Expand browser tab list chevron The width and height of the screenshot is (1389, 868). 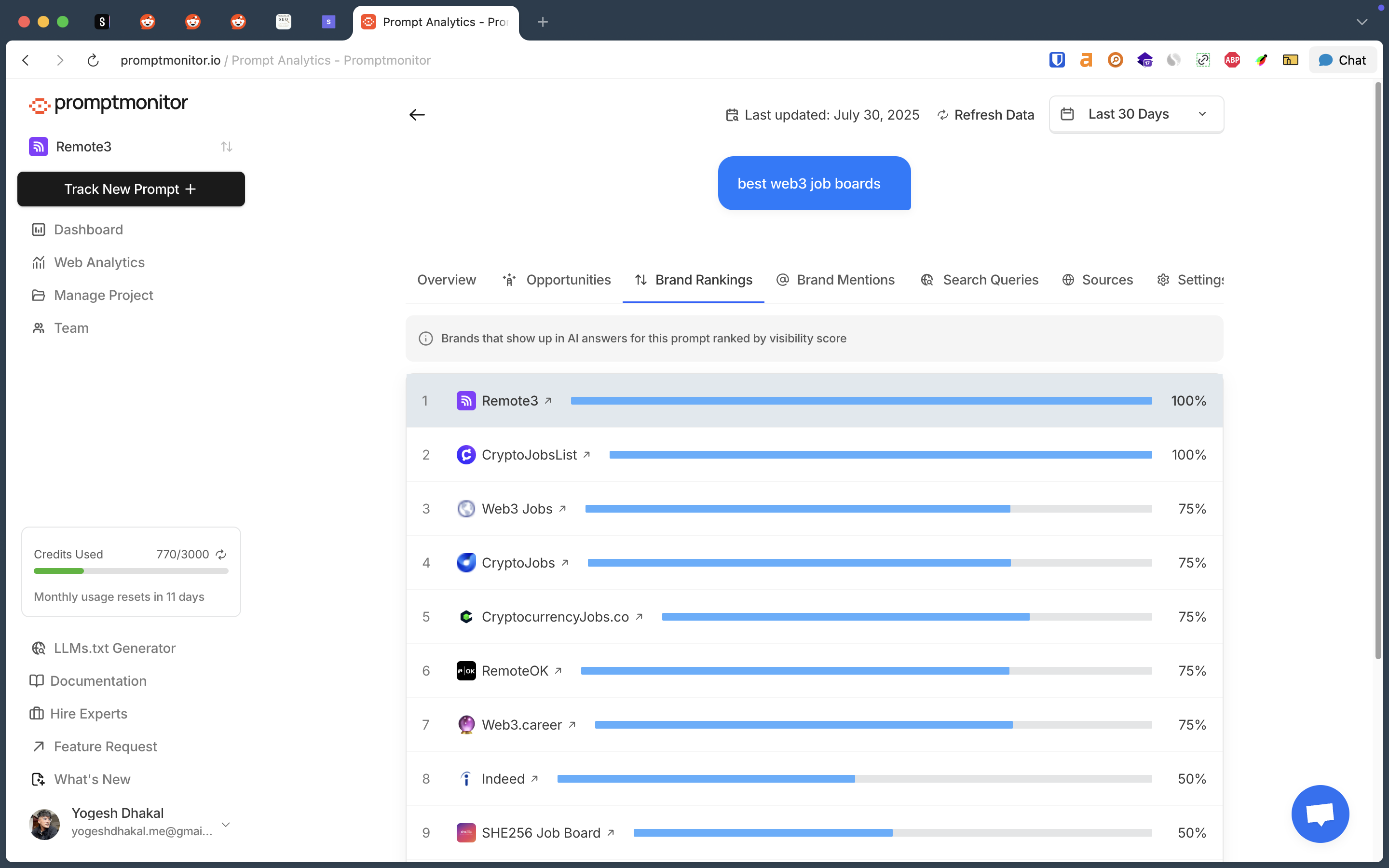(x=1362, y=22)
